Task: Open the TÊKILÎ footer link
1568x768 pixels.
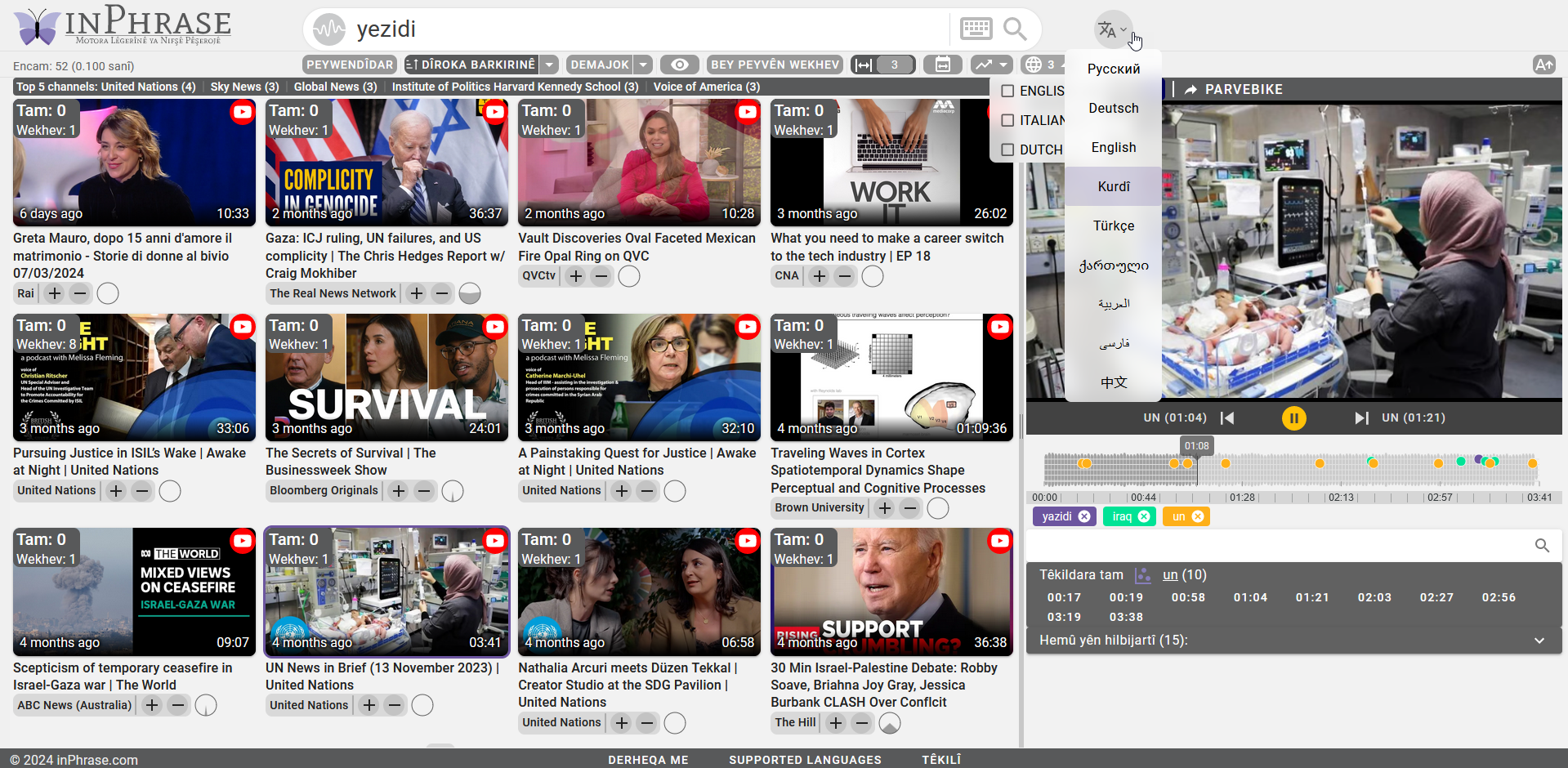Action: pos(941,760)
